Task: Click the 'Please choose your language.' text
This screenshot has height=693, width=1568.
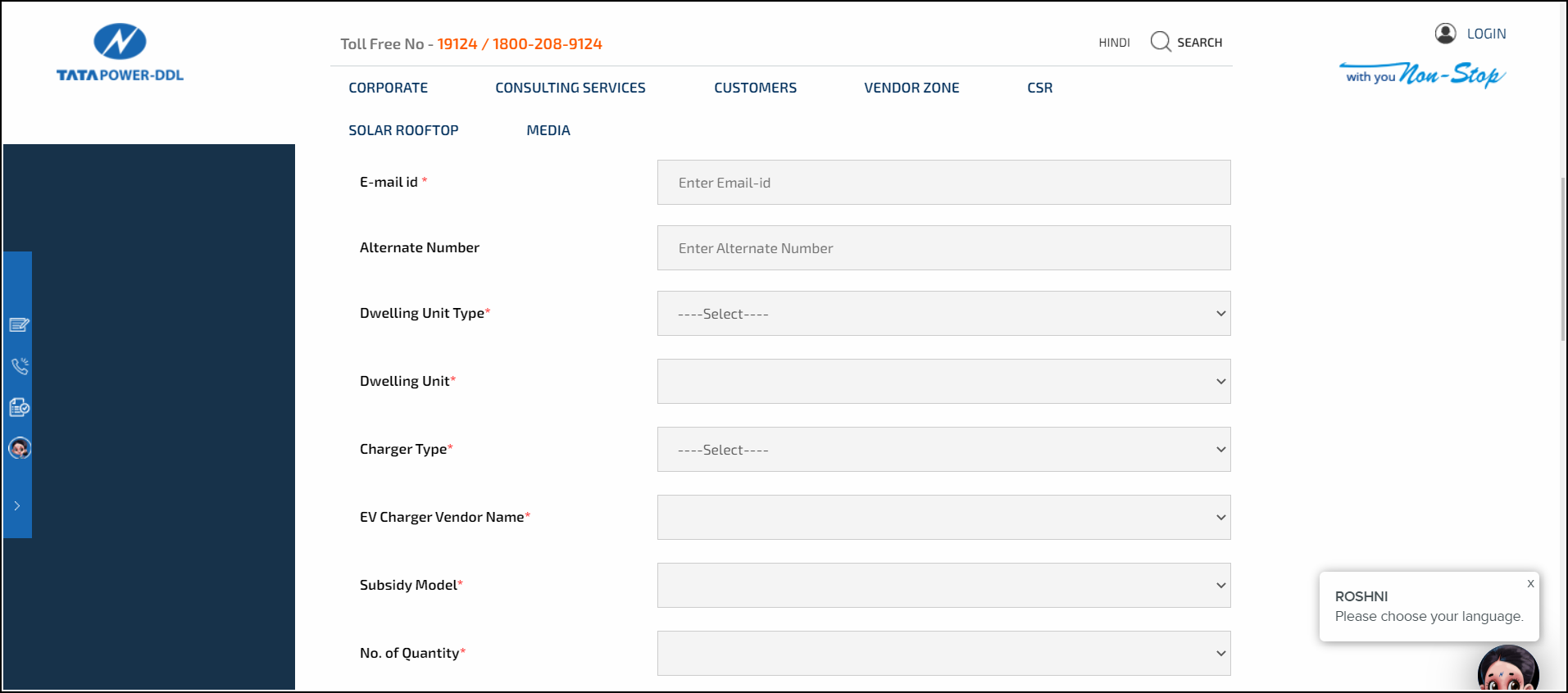Action: 1429,617
